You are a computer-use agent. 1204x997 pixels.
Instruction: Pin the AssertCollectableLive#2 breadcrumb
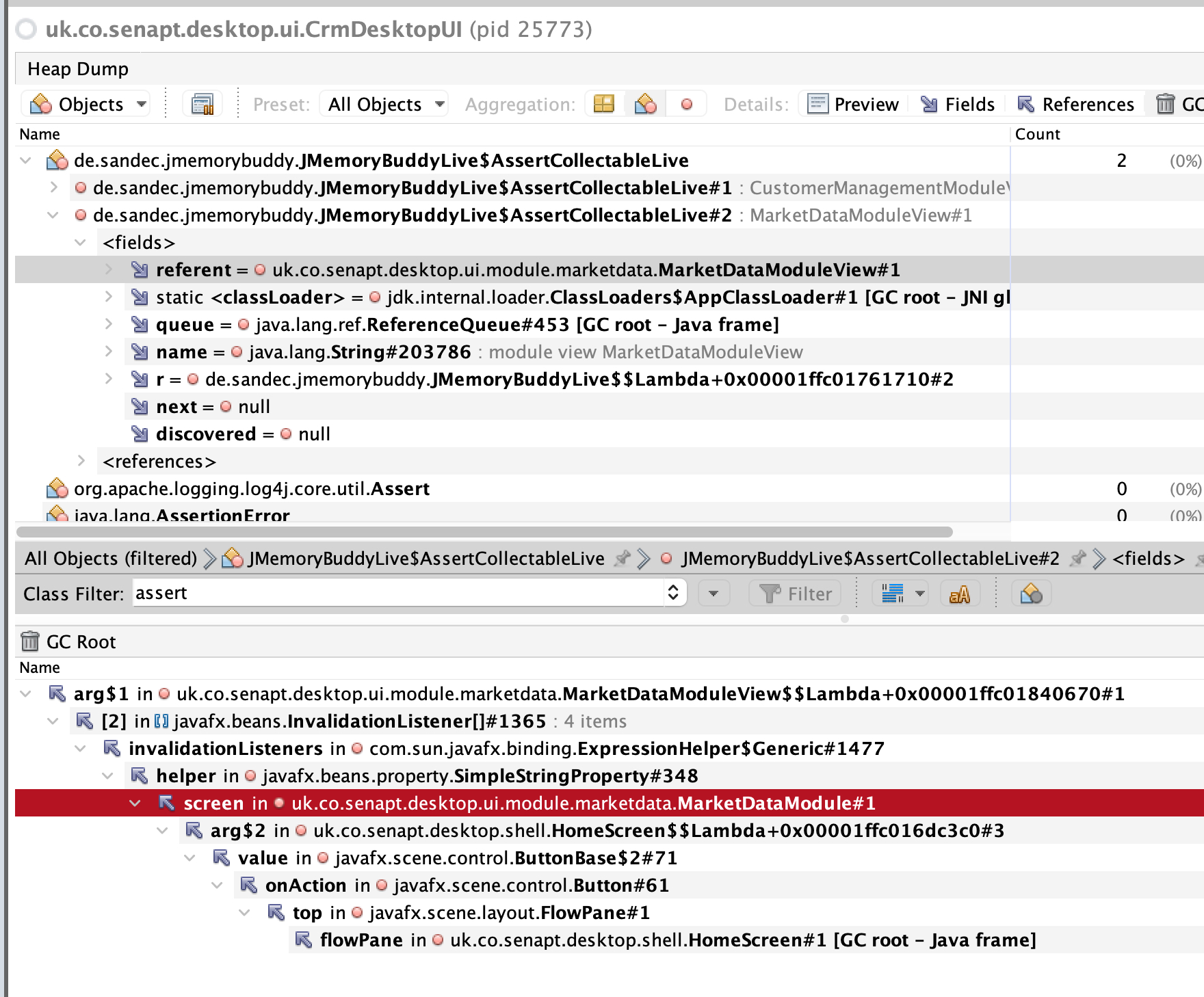1077,559
